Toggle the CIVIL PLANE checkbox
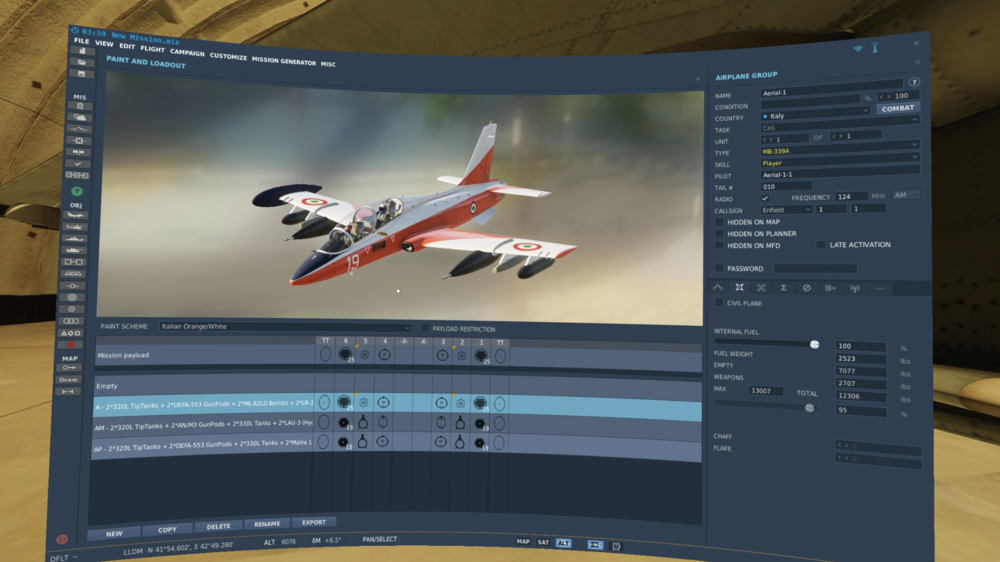Viewport: 1000px width, 562px height. point(719,302)
